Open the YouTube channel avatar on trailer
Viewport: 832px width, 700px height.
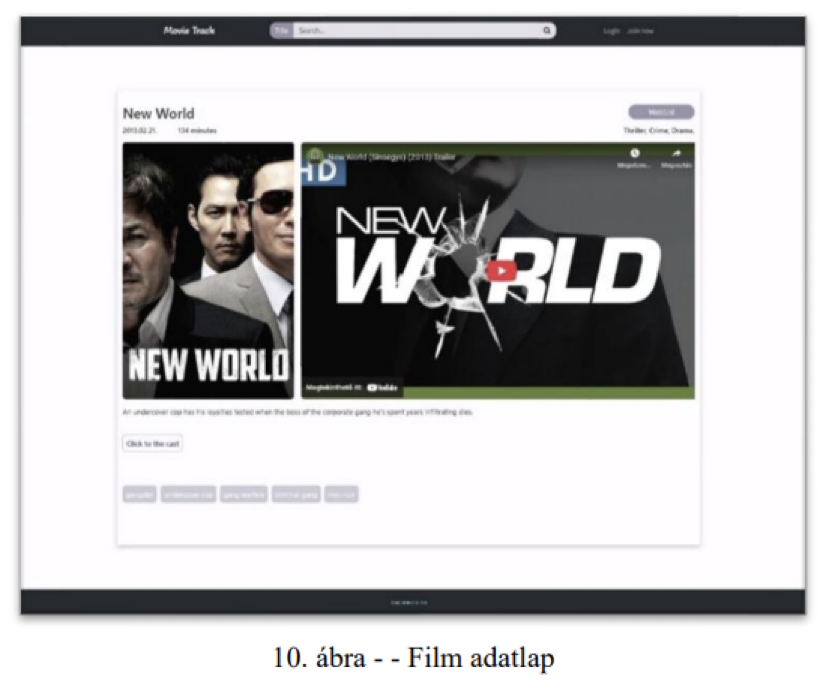(315, 155)
